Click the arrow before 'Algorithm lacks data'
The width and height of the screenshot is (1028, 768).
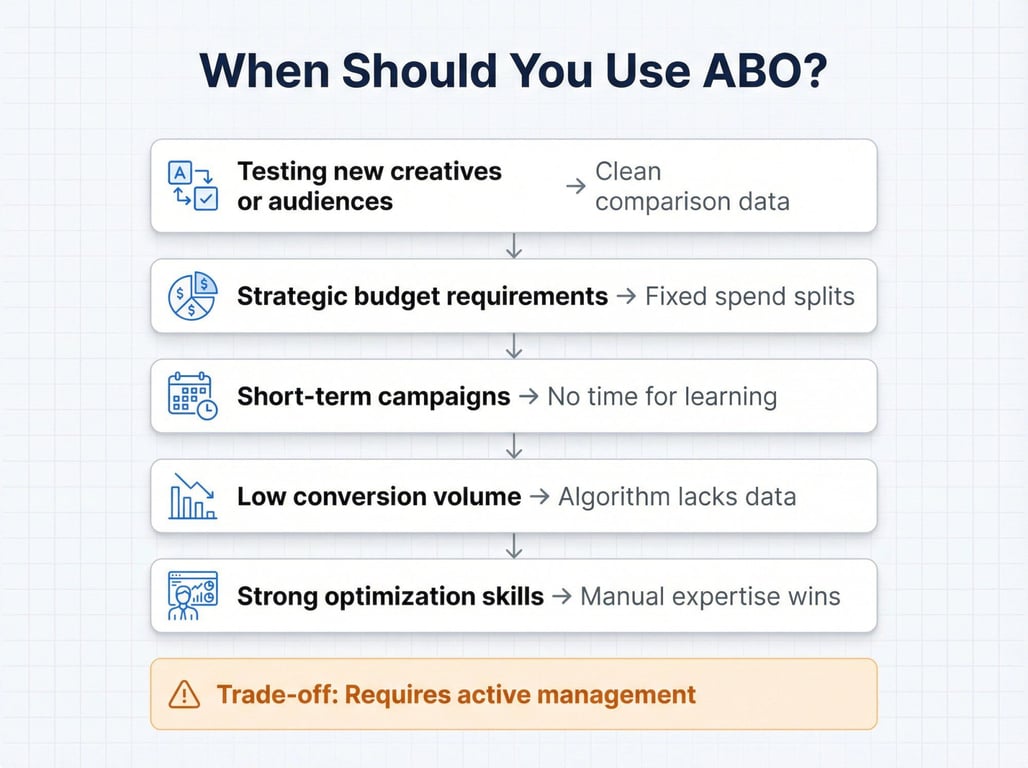coord(540,496)
